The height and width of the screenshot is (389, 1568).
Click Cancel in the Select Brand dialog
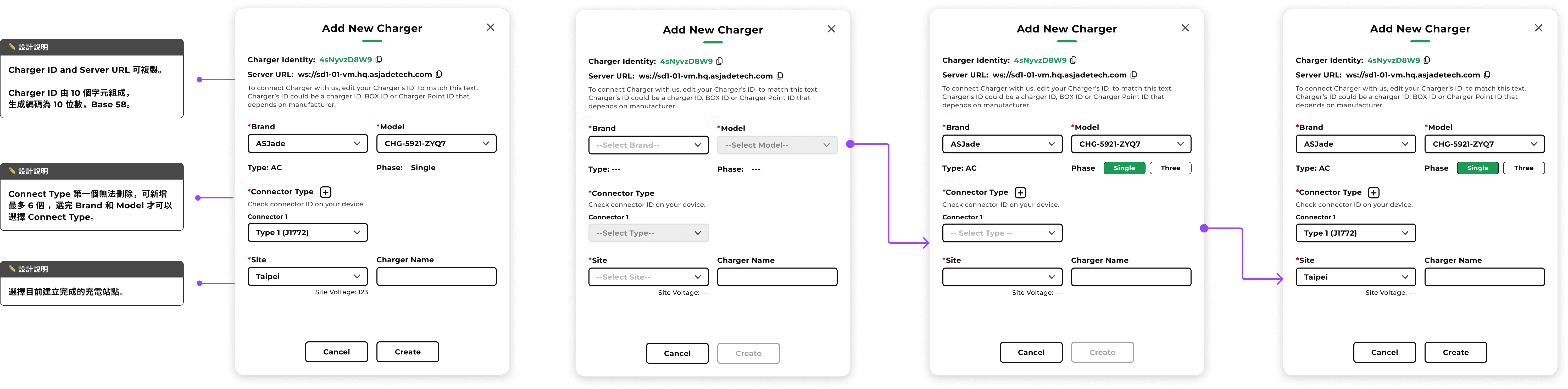(677, 353)
